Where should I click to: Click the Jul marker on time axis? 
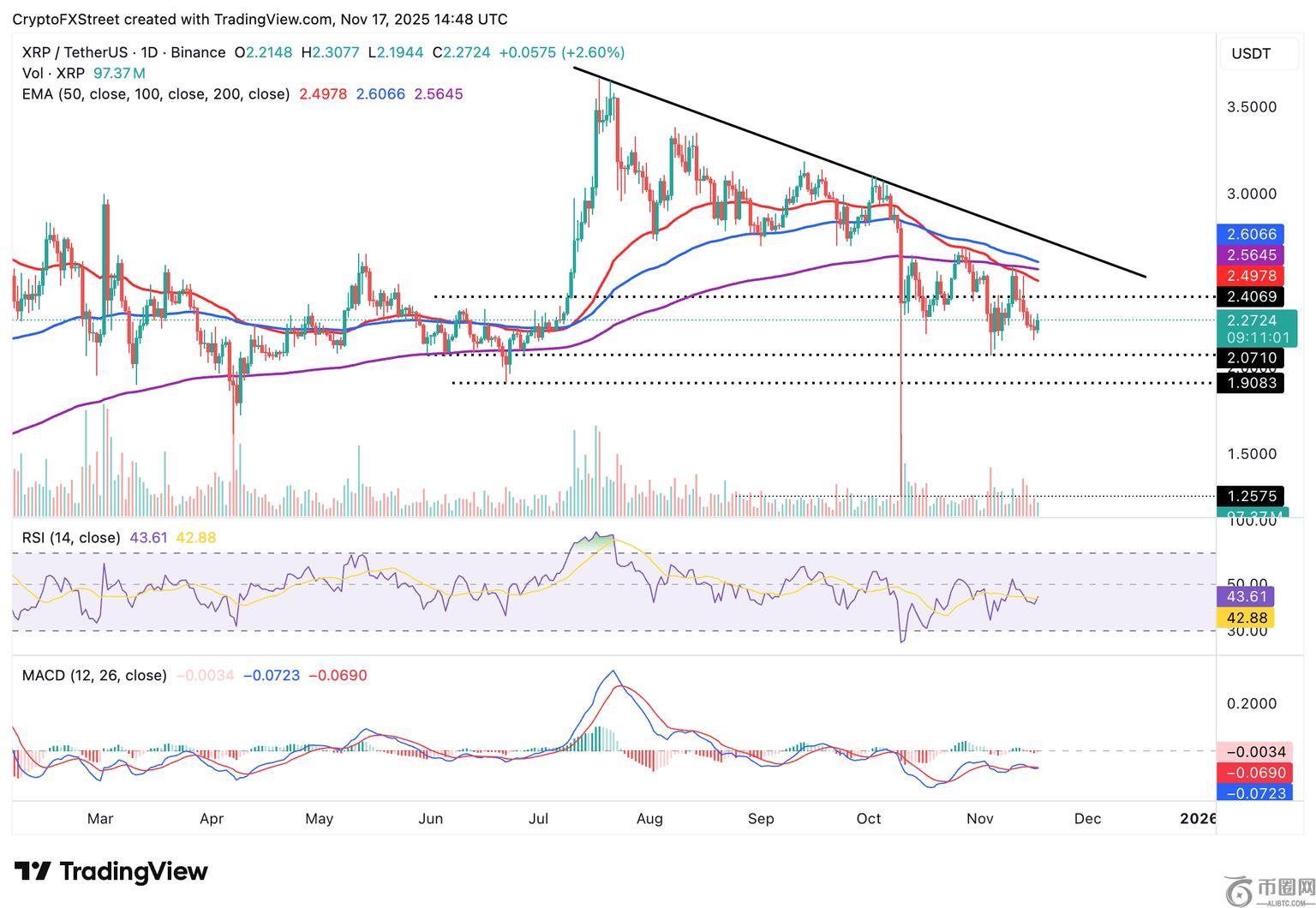[x=538, y=818]
